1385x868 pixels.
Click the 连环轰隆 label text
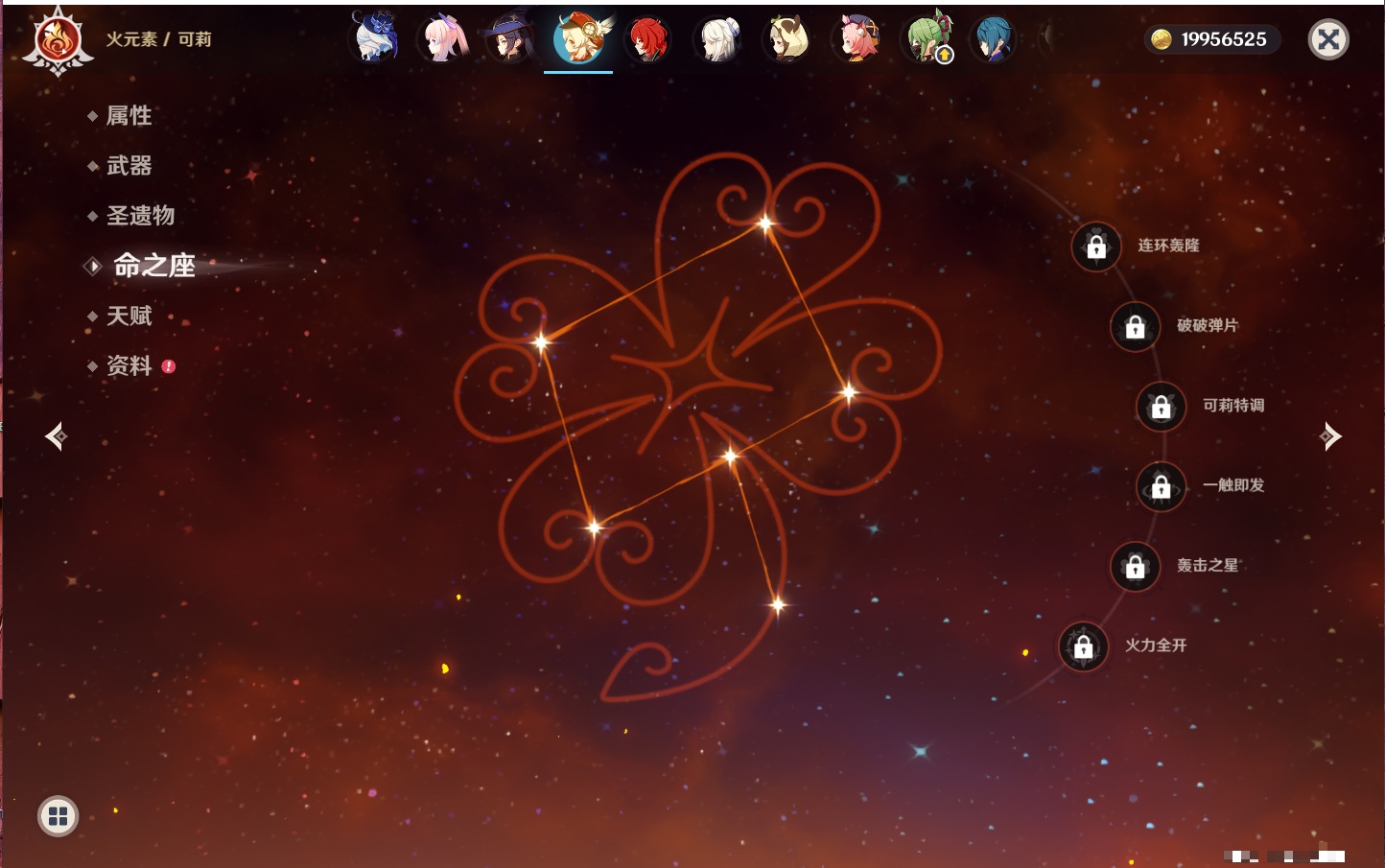(x=1168, y=246)
